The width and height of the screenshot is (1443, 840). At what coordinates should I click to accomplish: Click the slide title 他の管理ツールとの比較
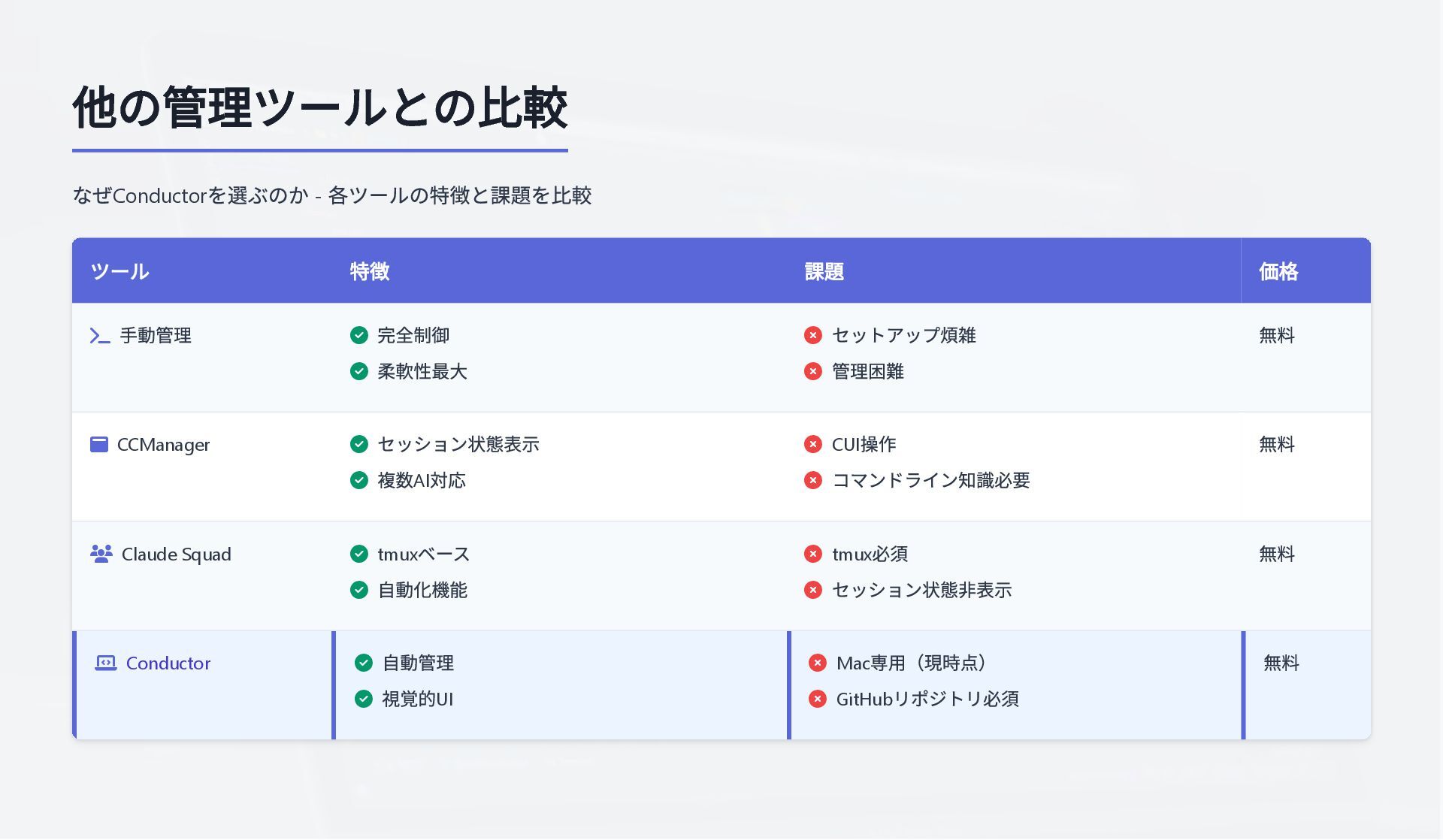coord(320,107)
